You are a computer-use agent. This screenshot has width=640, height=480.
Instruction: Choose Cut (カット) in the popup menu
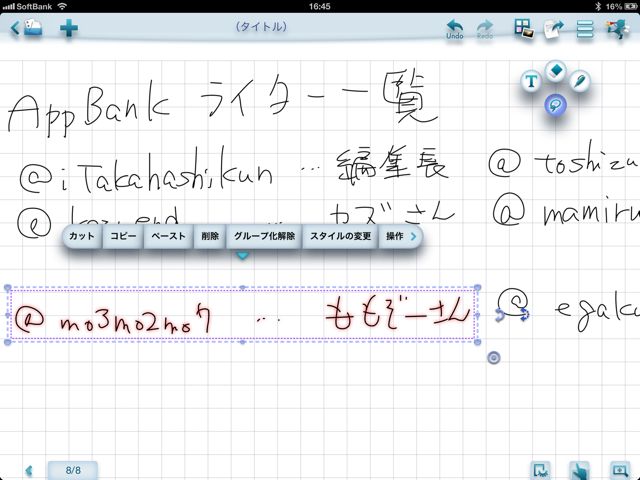(x=82, y=236)
